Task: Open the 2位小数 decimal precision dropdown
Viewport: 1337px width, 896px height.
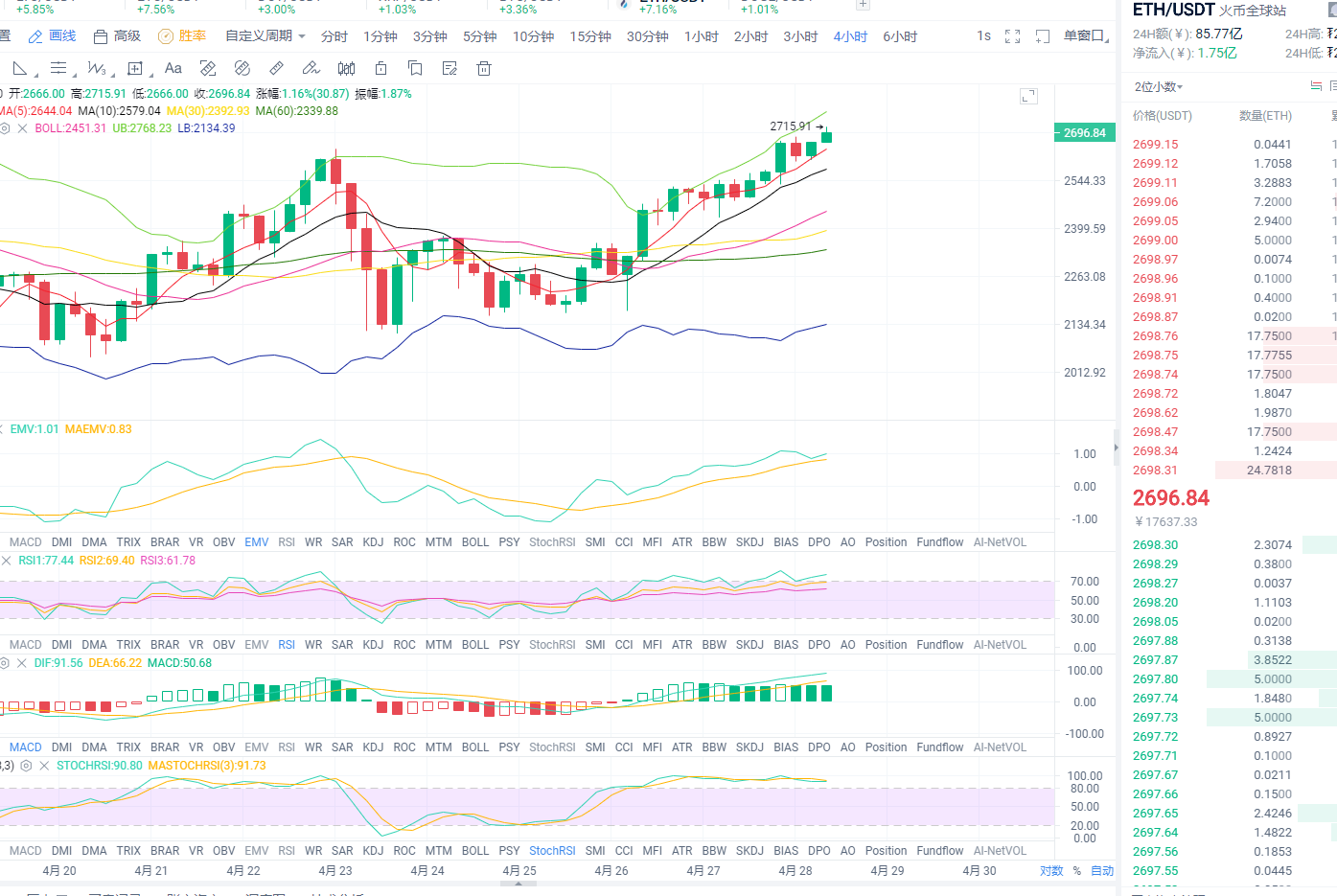Action: pos(1158,87)
